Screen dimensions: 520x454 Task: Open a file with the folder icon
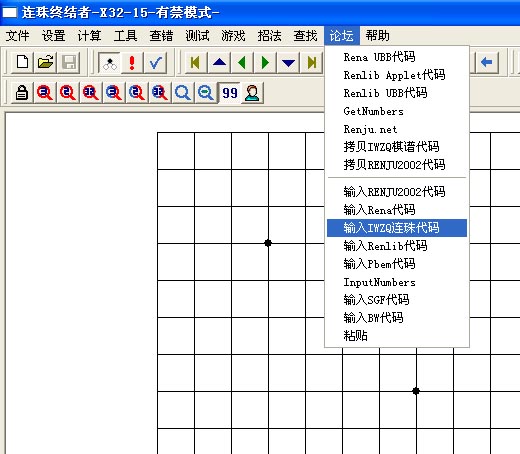click(45, 62)
